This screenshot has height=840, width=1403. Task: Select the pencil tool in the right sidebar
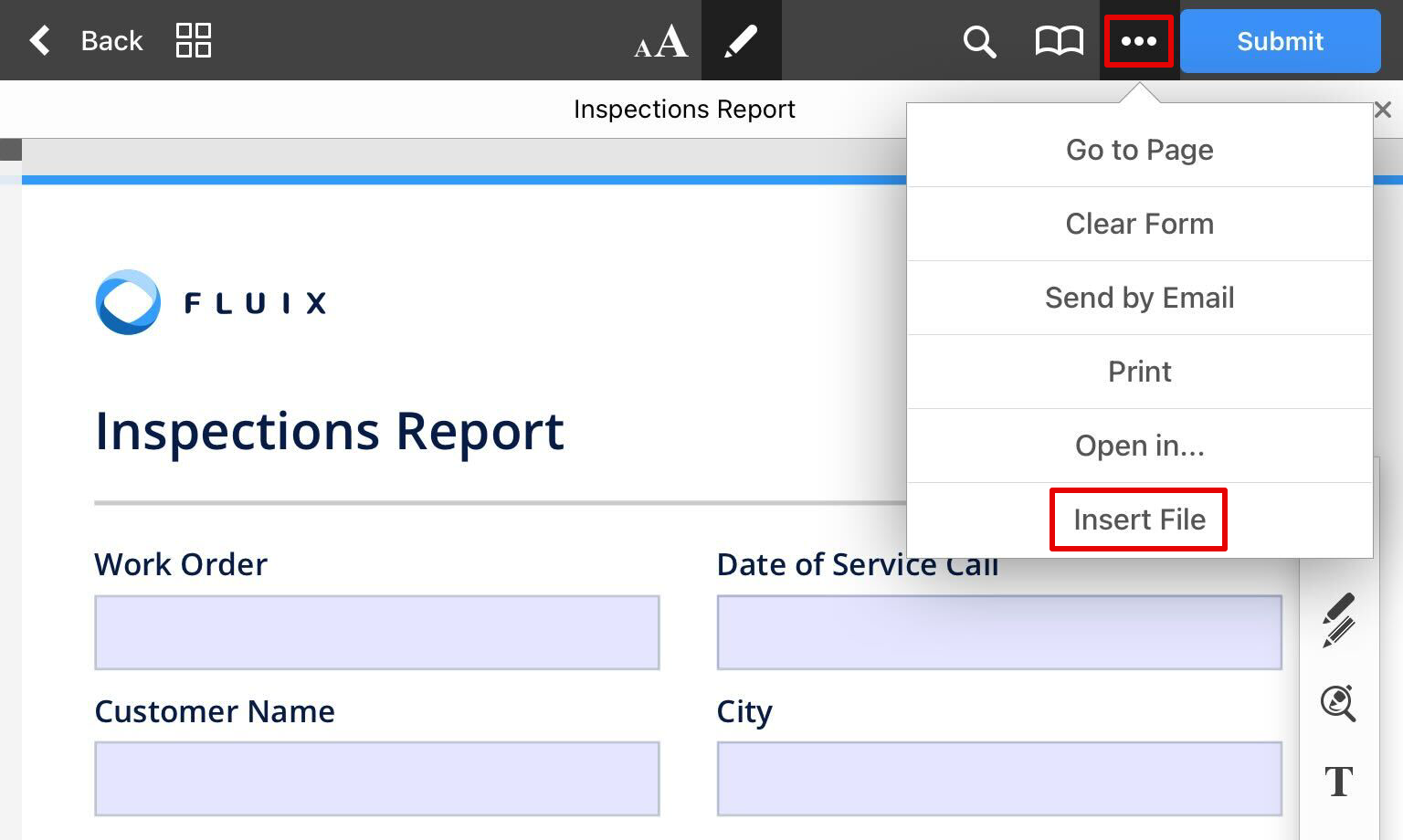point(1338,619)
